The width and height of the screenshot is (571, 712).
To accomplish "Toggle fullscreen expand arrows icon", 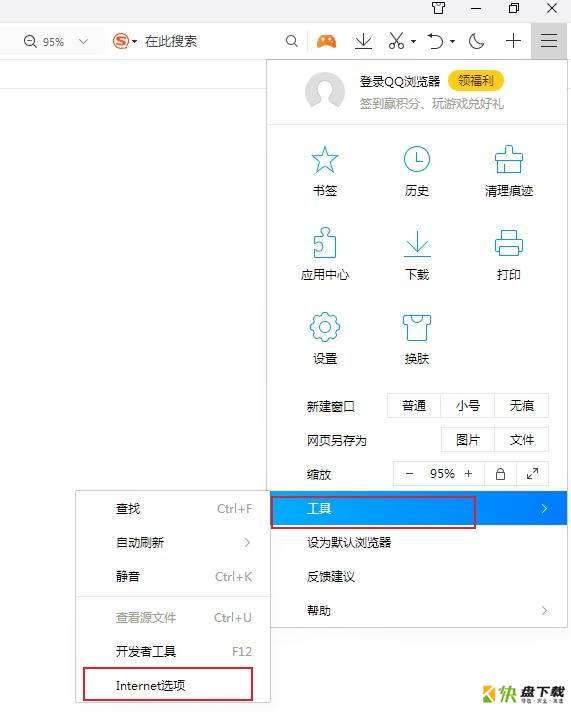I will click(x=532, y=474).
